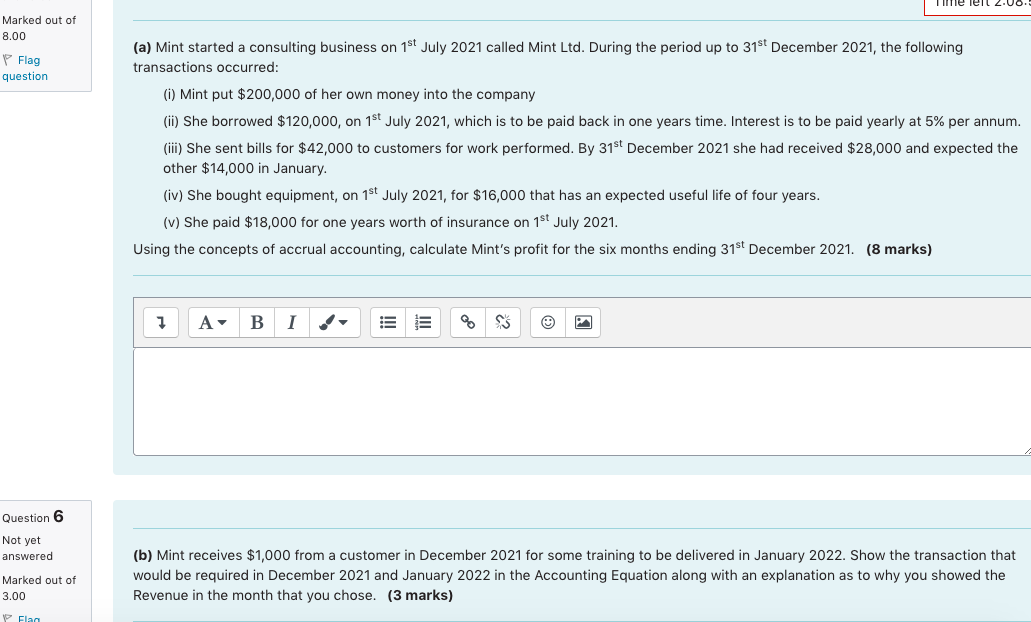
Task: Click the flag icon beside Question 6
Action: 6,618
